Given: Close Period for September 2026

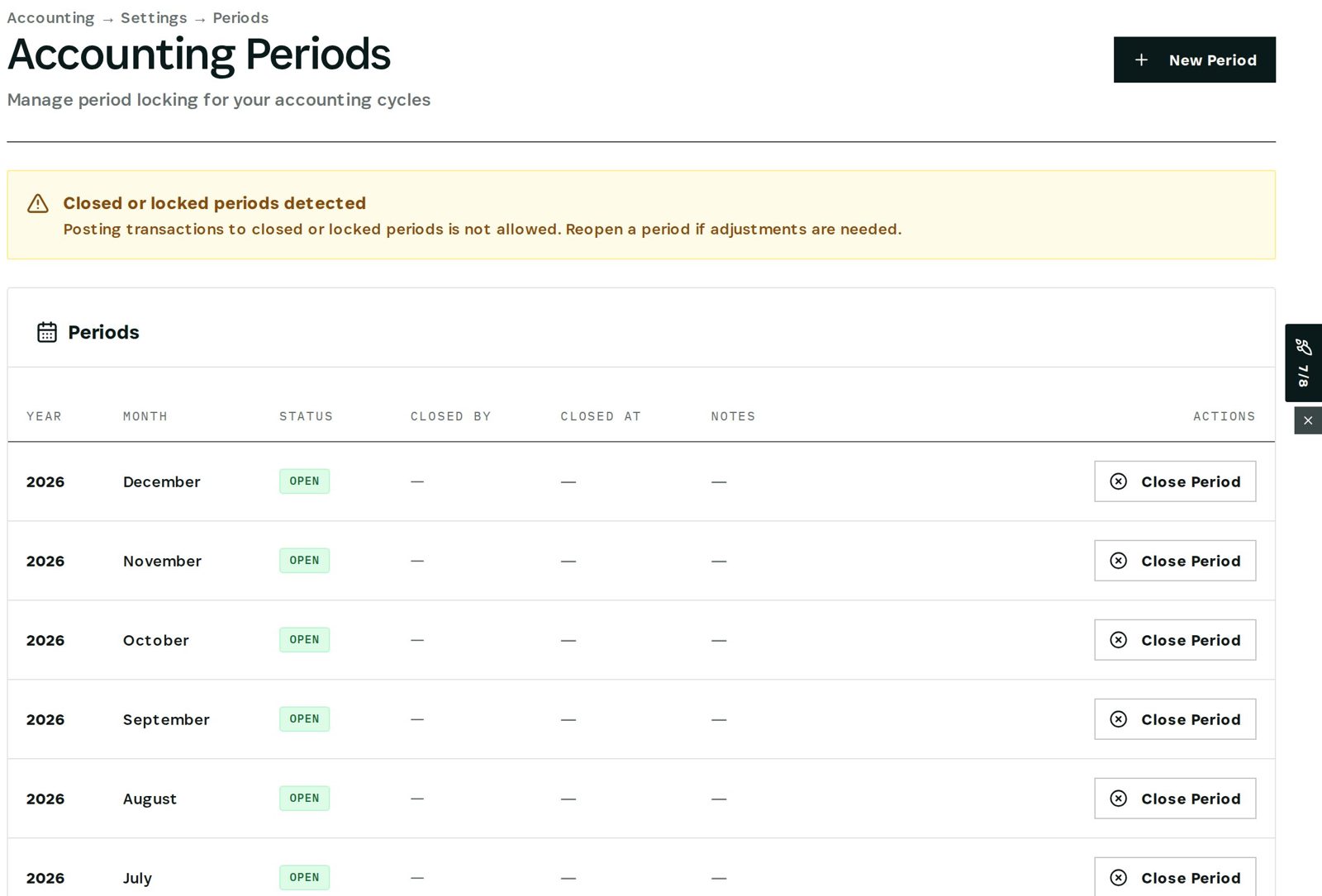Looking at the screenshot, I should tap(1175, 719).
